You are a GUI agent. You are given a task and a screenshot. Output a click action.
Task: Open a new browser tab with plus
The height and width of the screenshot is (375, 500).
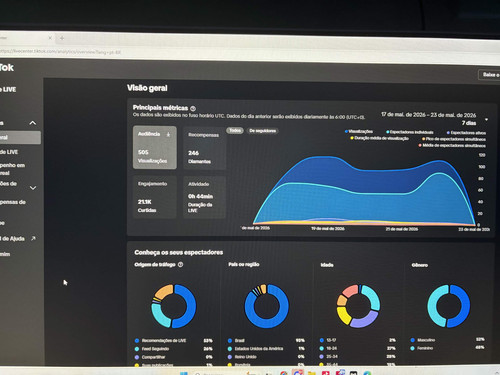pyautogui.click(x=62, y=38)
